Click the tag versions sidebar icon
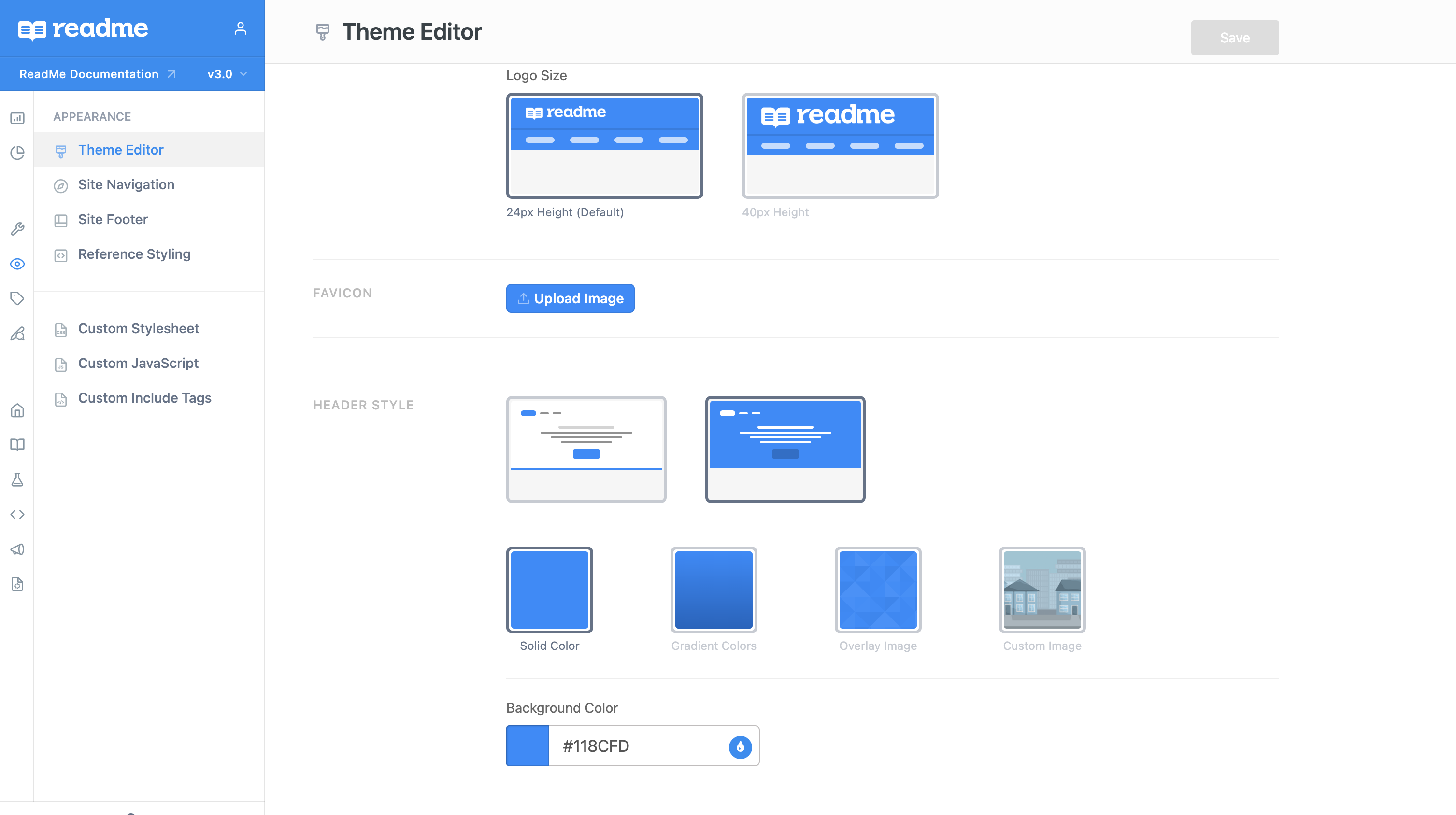Image resolution: width=1456 pixels, height=815 pixels. [17, 298]
